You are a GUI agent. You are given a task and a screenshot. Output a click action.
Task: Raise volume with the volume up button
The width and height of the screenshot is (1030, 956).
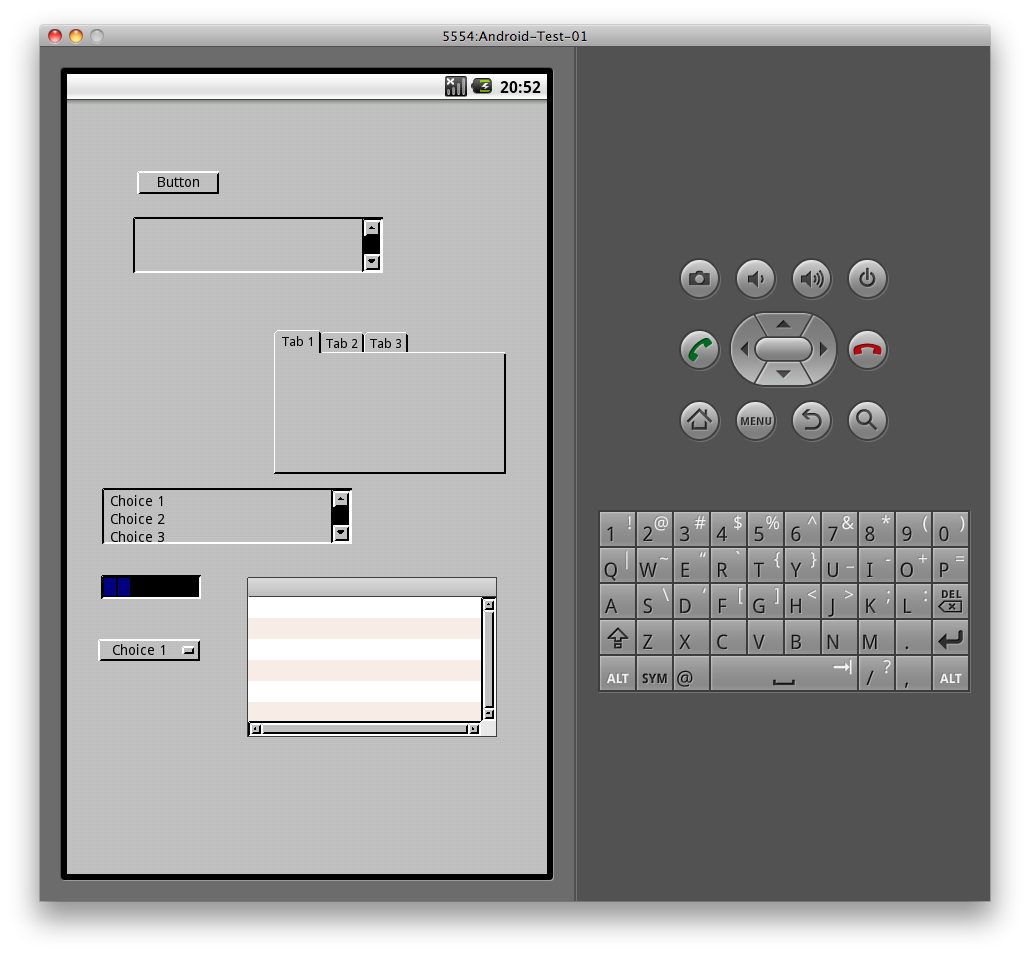pyautogui.click(x=811, y=279)
